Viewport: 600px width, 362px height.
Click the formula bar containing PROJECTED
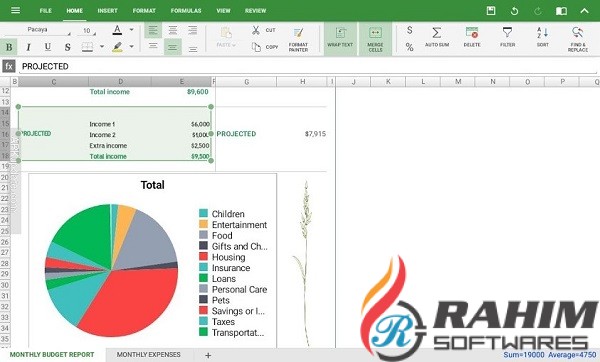pos(308,67)
